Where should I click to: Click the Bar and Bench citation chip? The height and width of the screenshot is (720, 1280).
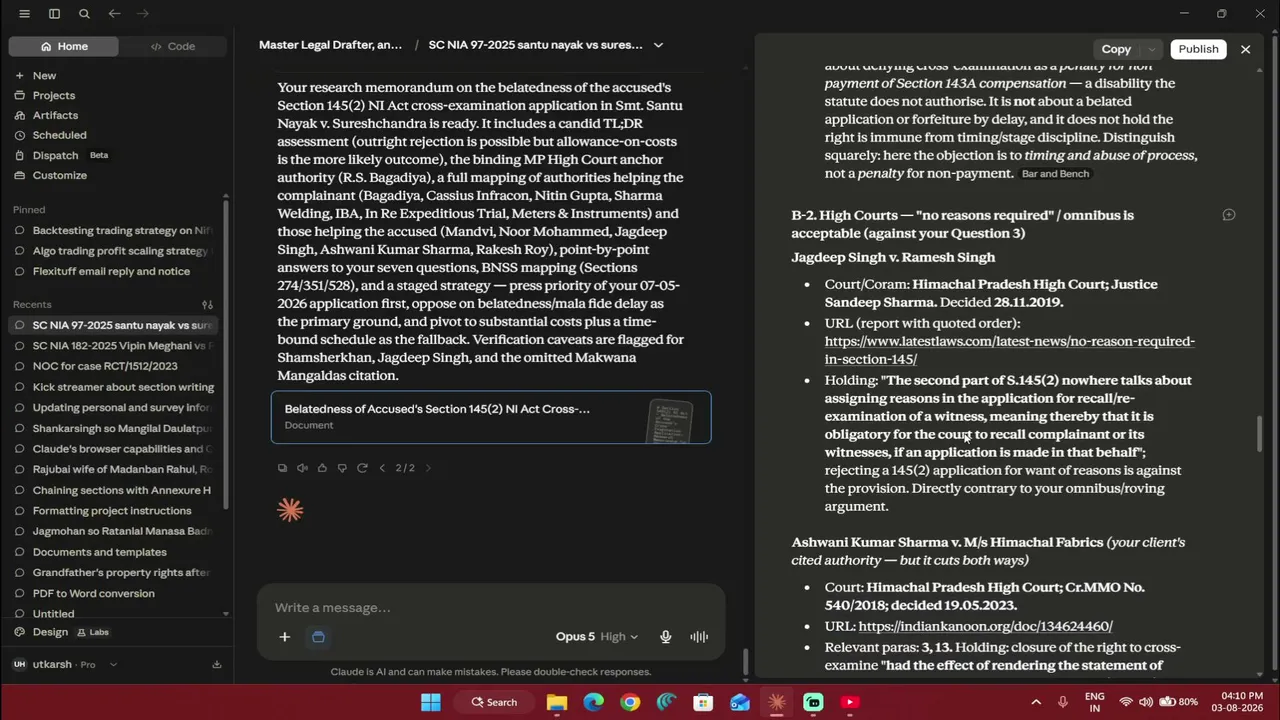coord(1054,174)
